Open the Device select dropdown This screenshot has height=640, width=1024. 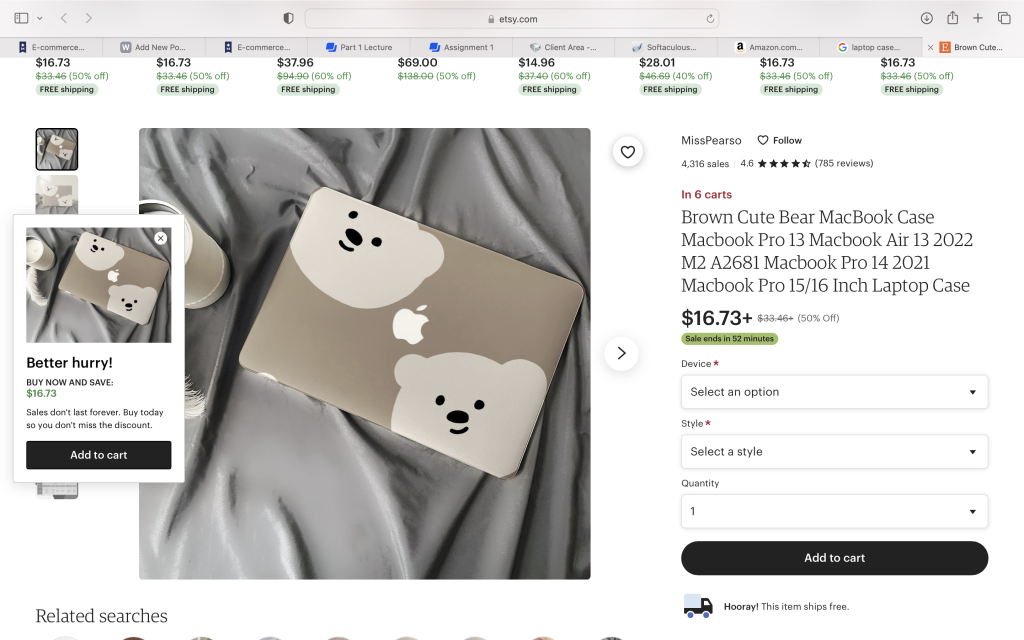coord(834,392)
